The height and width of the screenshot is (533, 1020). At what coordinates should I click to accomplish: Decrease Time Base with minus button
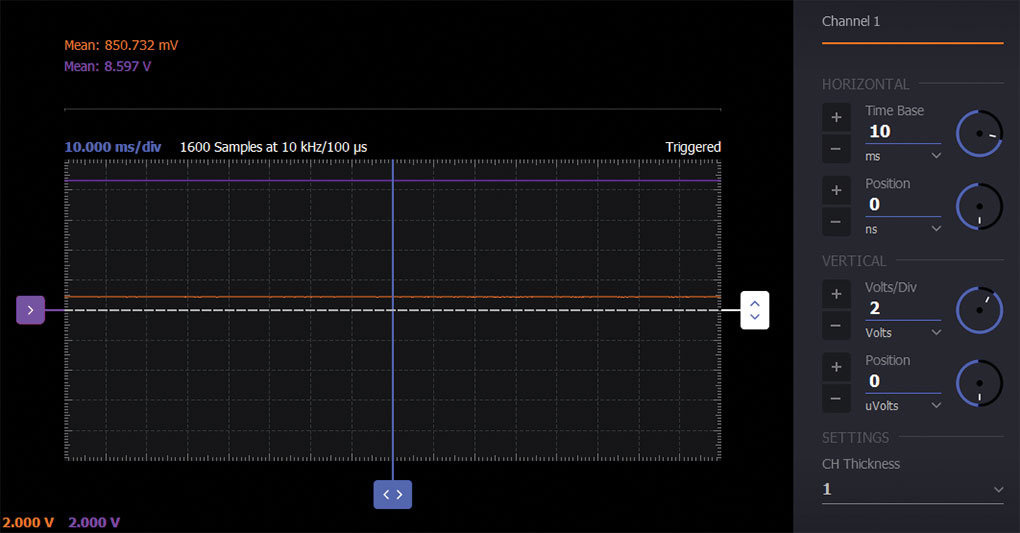(x=837, y=149)
